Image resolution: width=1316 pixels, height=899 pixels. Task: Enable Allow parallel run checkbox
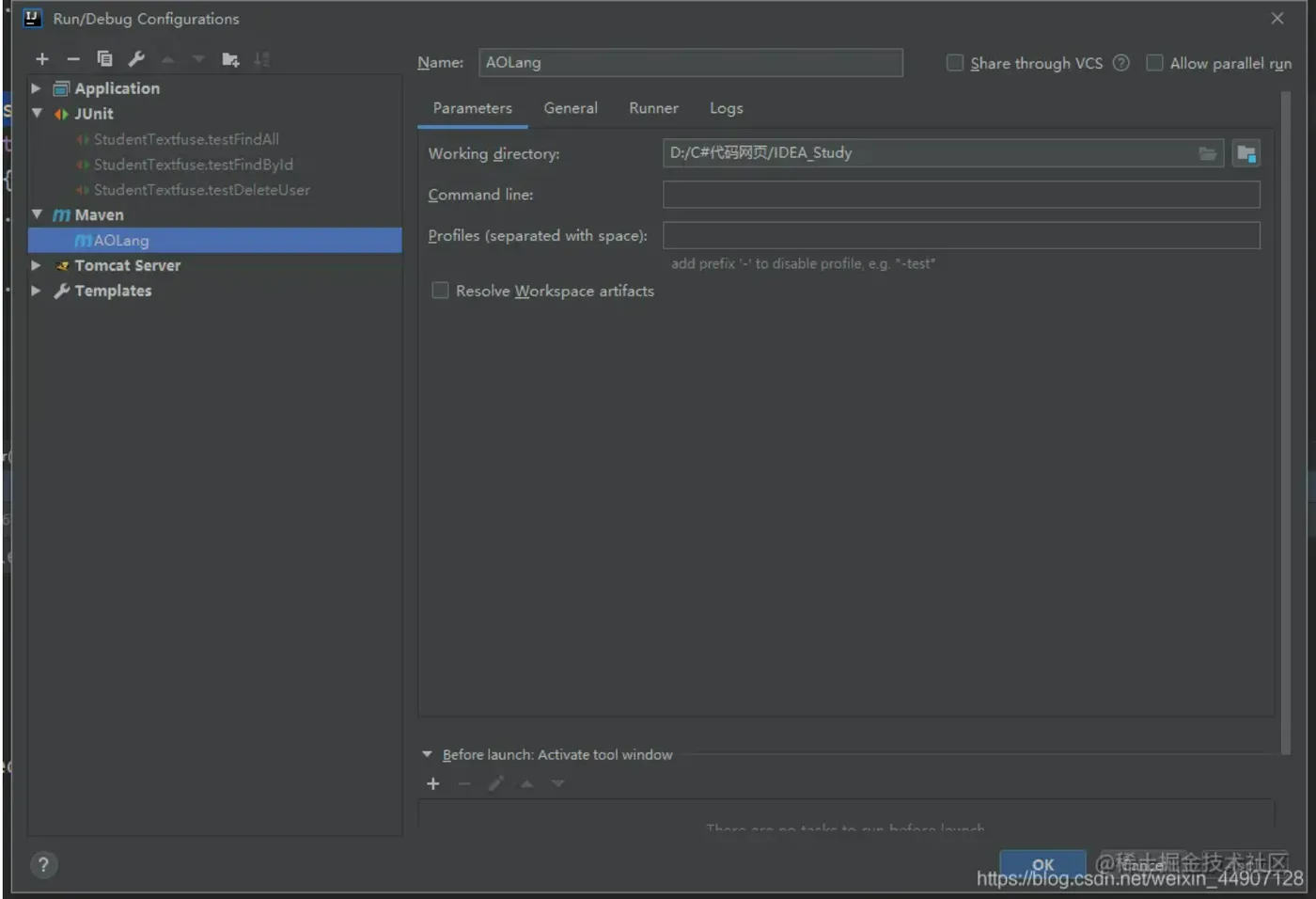click(x=1154, y=63)
